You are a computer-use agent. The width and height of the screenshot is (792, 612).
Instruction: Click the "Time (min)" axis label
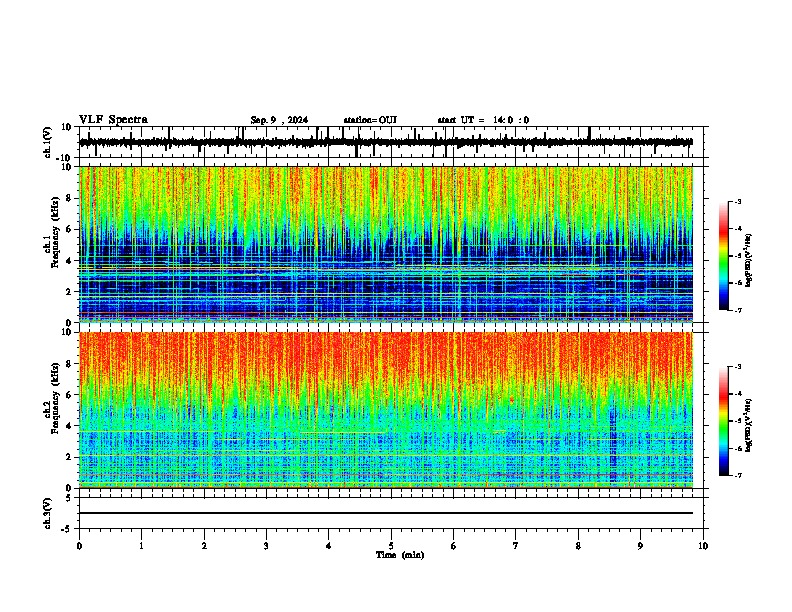400,555
